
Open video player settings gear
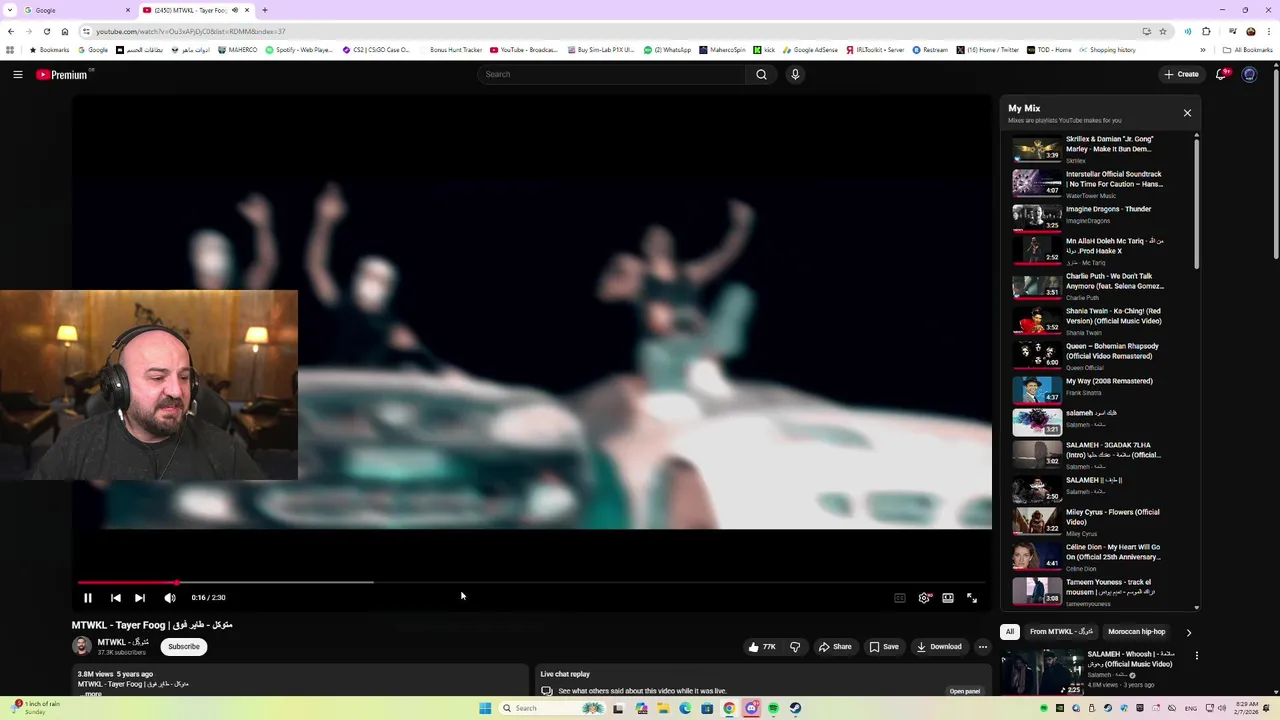924,598
